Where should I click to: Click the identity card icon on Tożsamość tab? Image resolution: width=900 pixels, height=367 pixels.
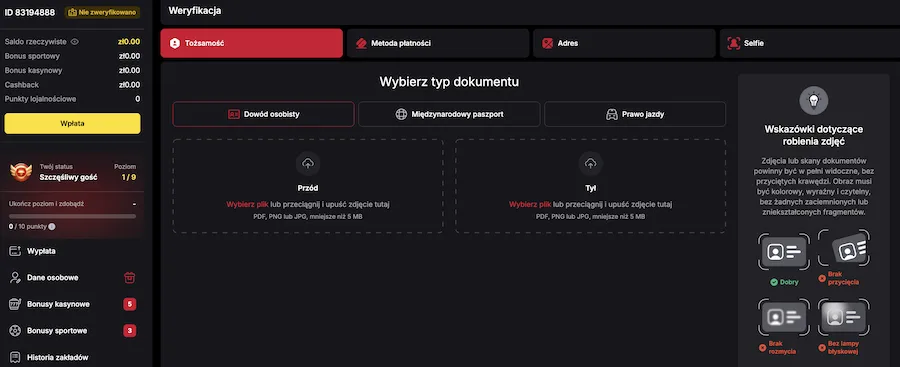click(174, 43)
